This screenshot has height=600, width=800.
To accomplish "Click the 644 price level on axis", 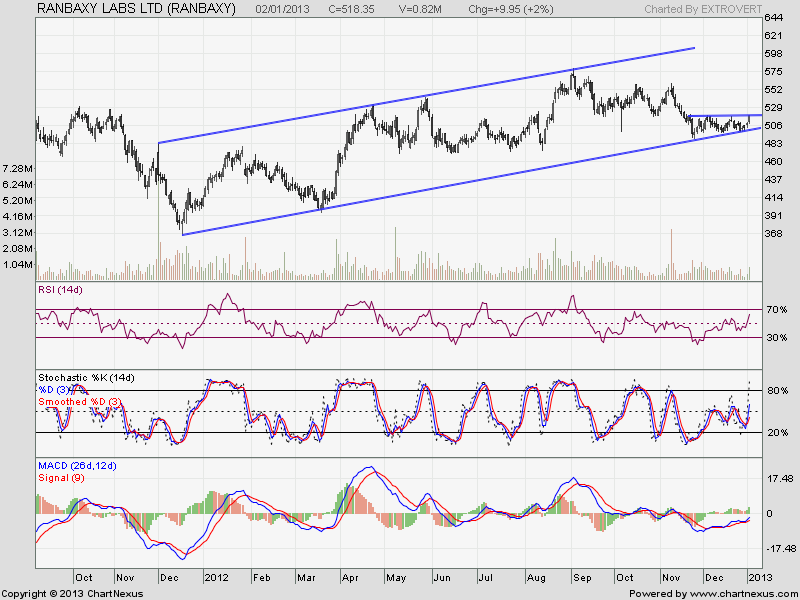I will pos(773,19).
